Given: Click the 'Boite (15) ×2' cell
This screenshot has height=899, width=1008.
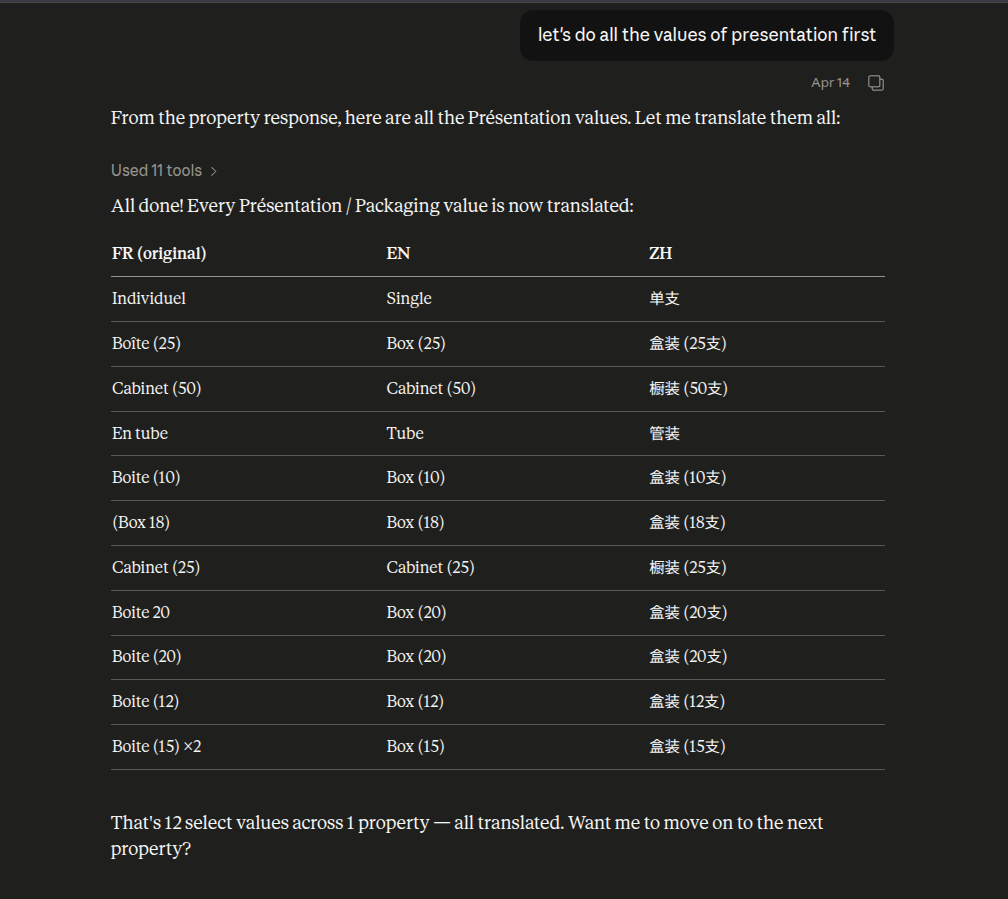Looking at the screenshot, I should [157, 747].
